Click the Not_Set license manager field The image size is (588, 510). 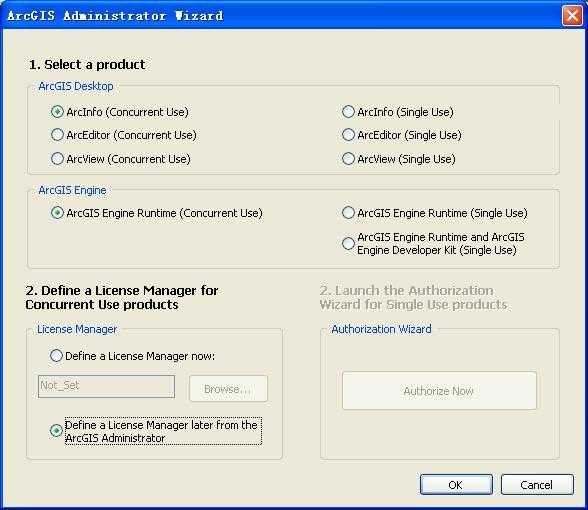coord(106,386)
